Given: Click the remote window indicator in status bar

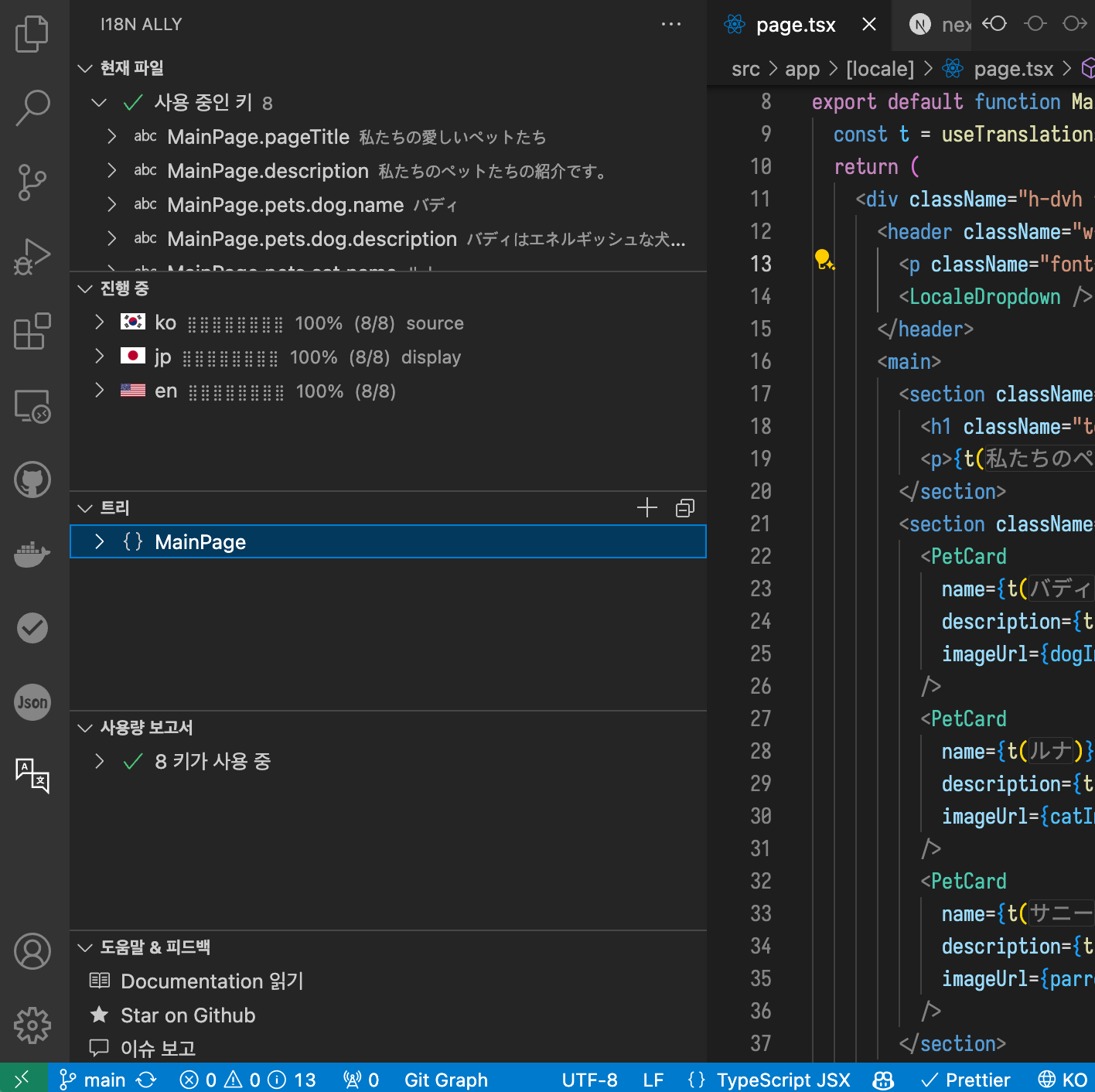Looking at the screenshot, I should [23, 1079].
